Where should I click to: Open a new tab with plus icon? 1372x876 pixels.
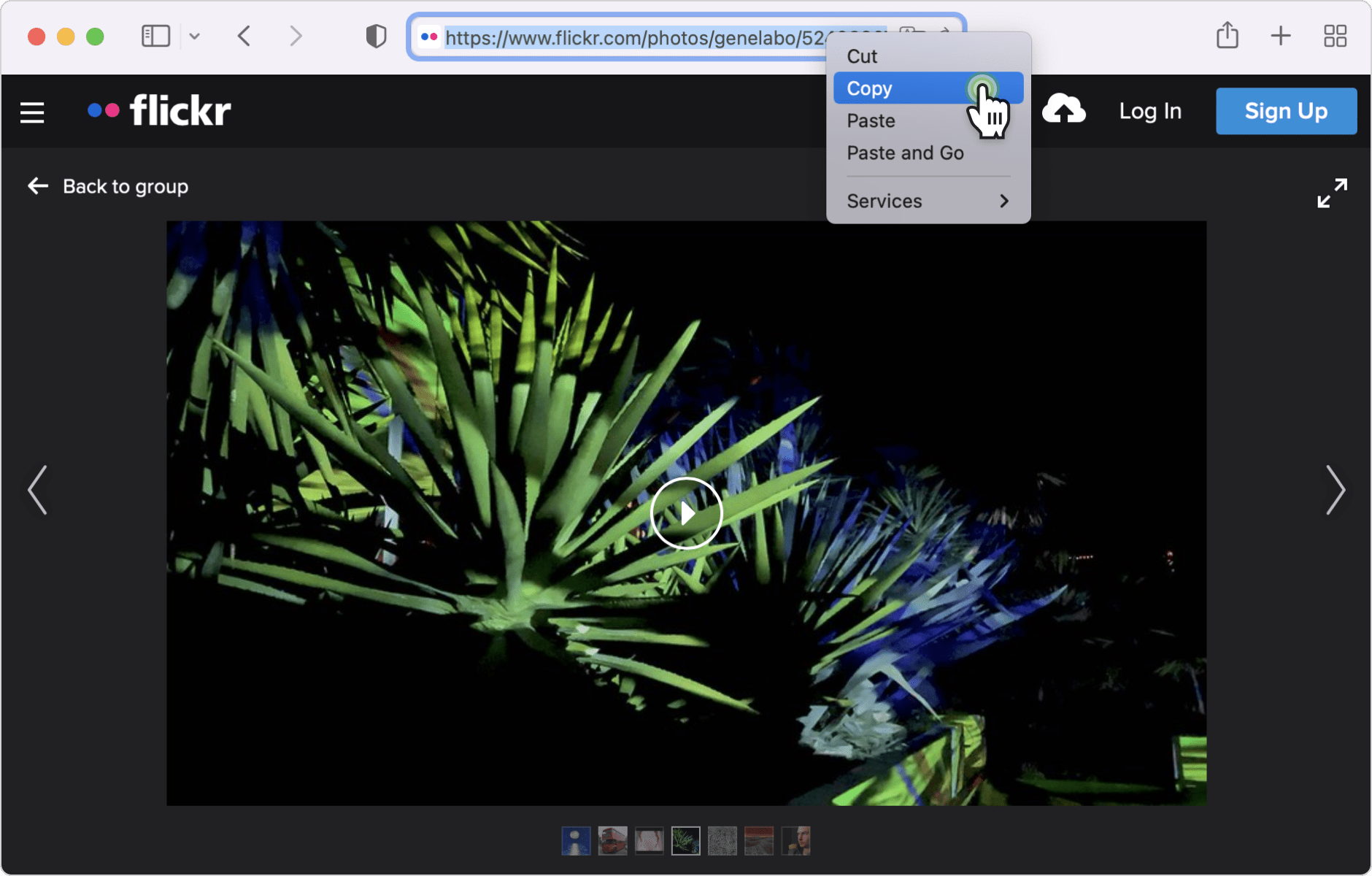point(1282,35)
